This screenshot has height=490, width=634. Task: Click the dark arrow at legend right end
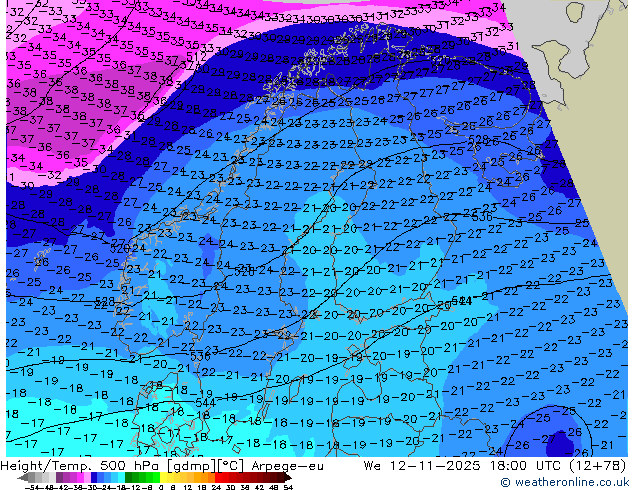(288, 478)
